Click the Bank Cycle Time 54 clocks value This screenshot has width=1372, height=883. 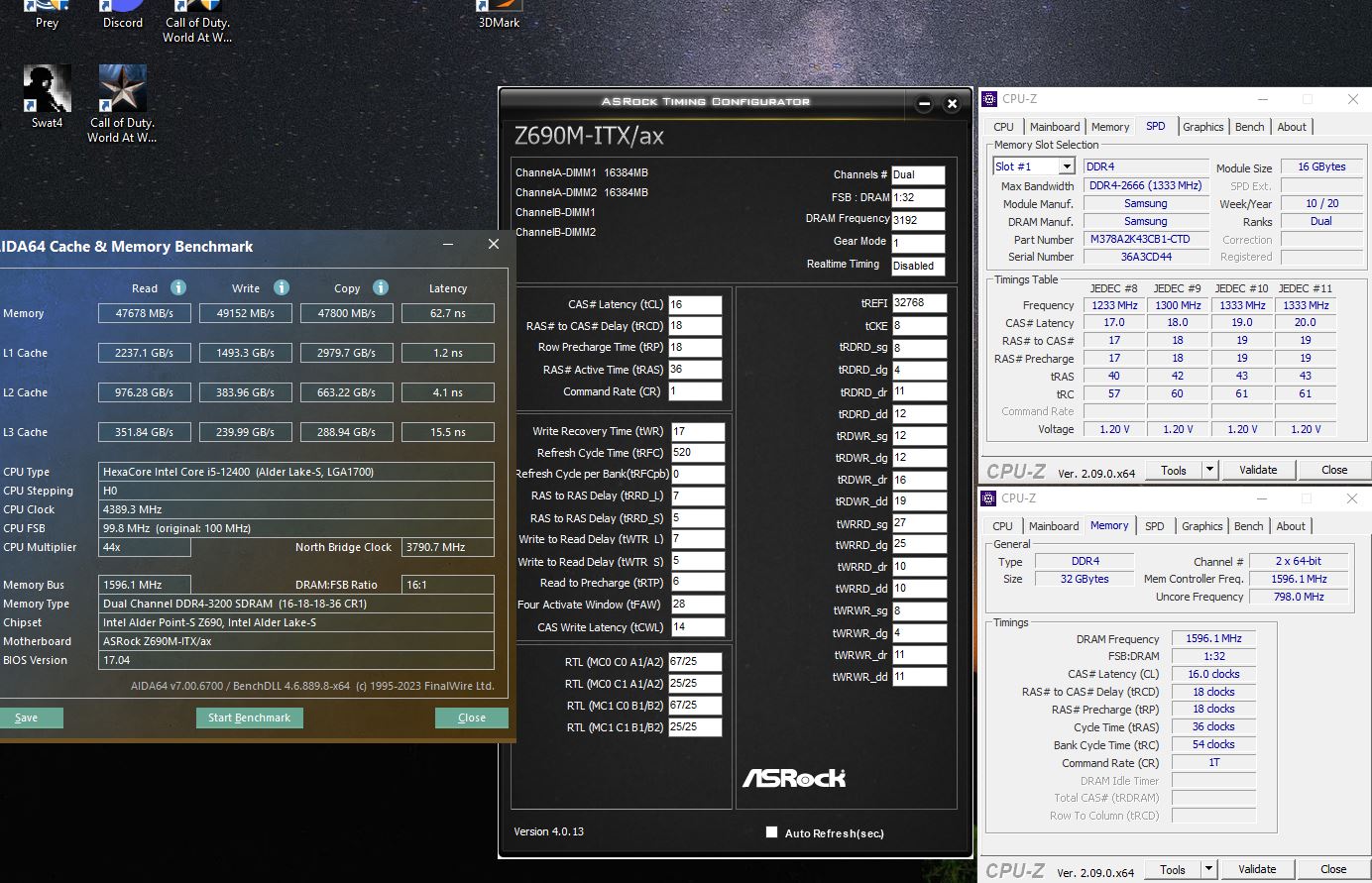(1213, 744)
